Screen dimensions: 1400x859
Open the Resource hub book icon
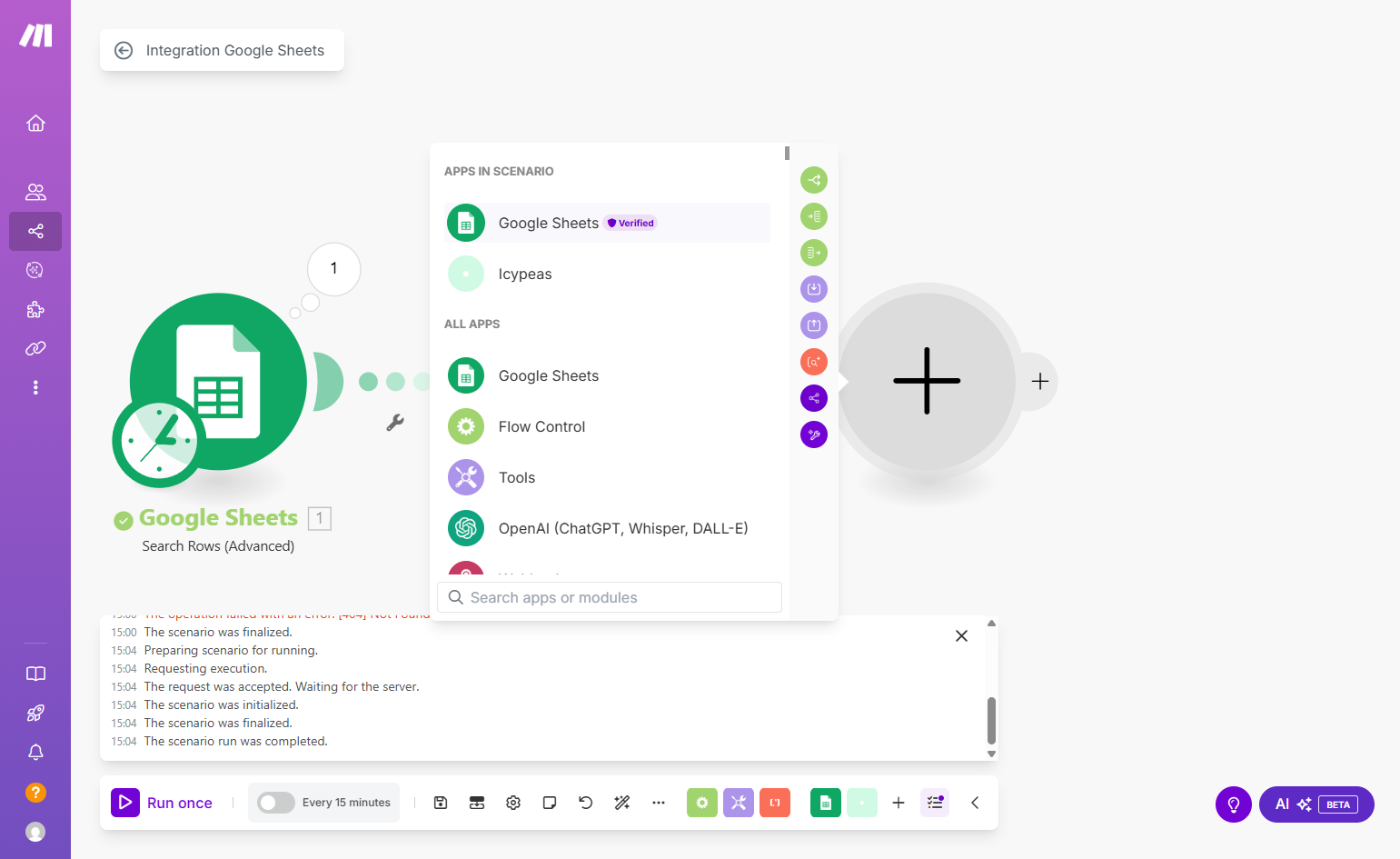[x=35, y=674]
